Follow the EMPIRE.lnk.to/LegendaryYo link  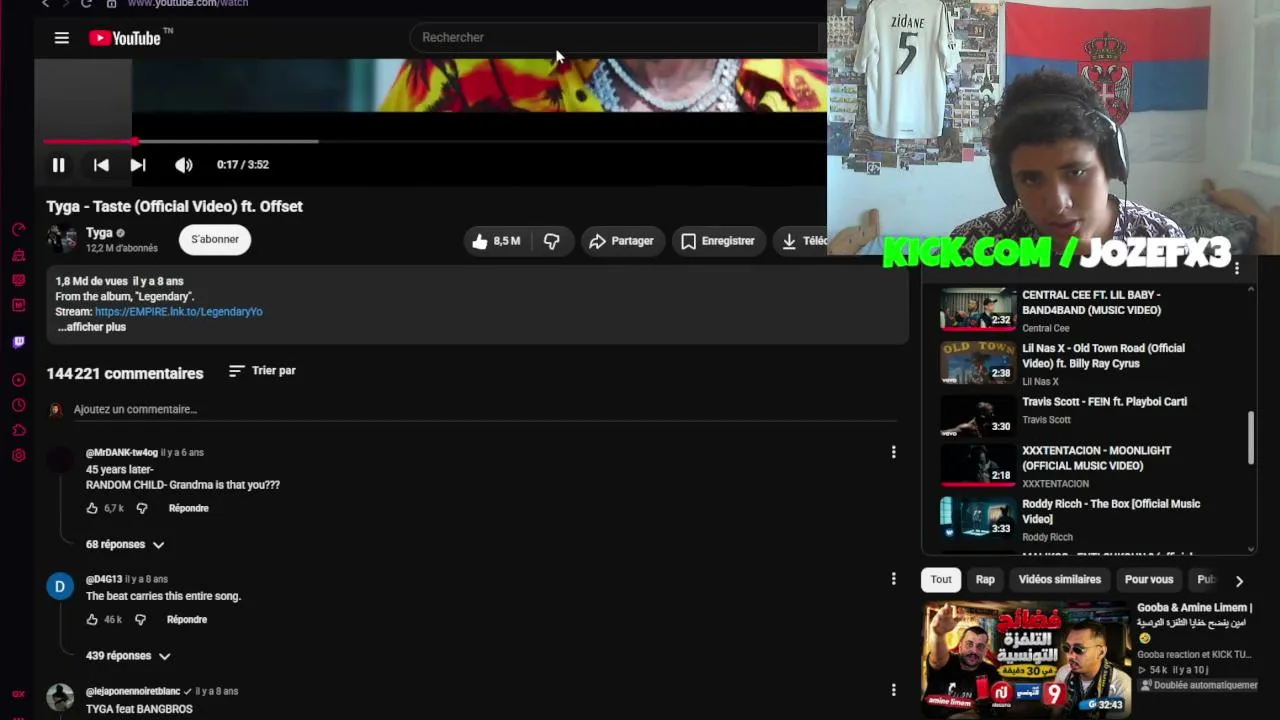[x=179, y=312]
